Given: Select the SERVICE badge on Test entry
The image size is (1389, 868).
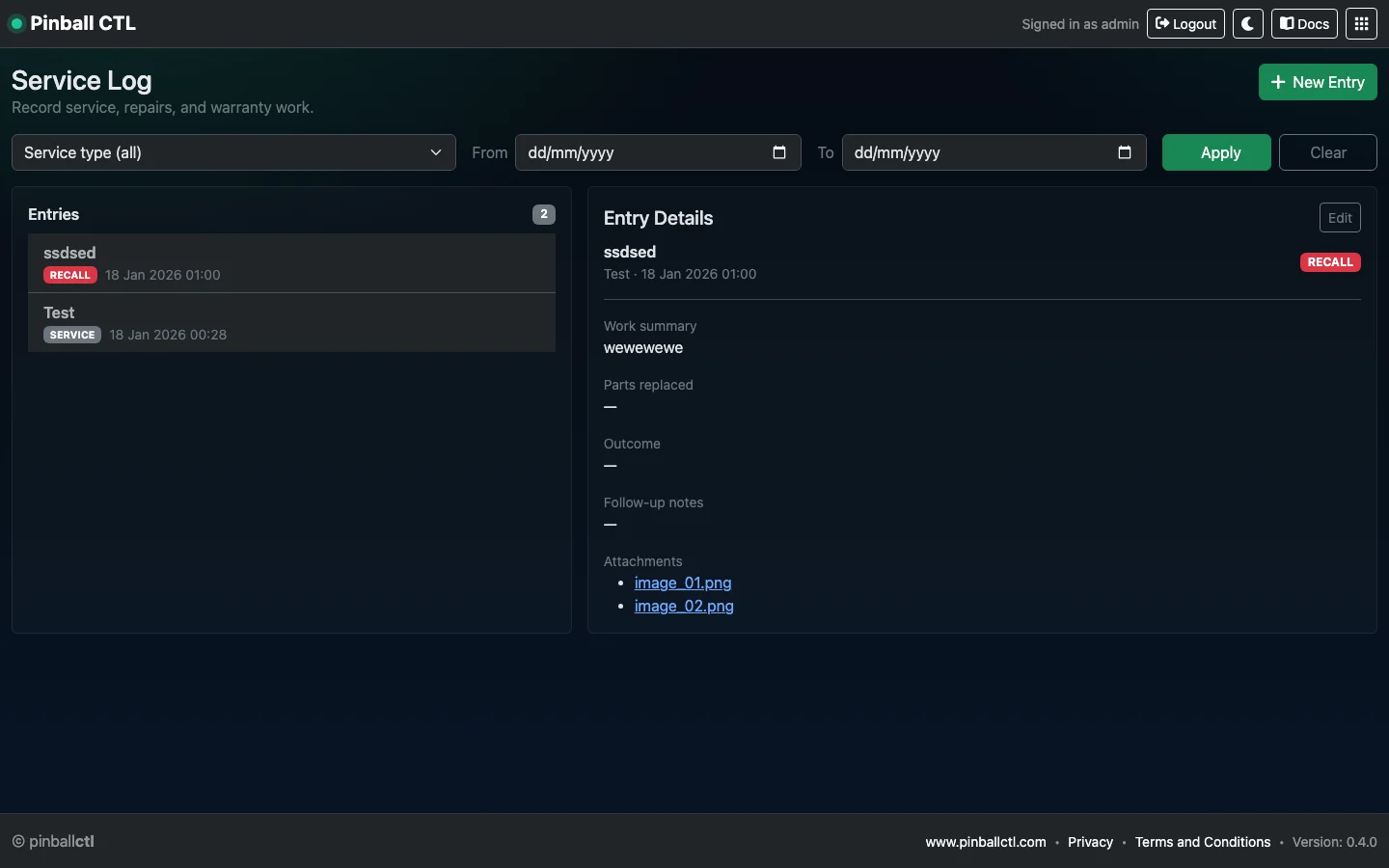Looking at the screenshot, I should click(x=71, y=335).
